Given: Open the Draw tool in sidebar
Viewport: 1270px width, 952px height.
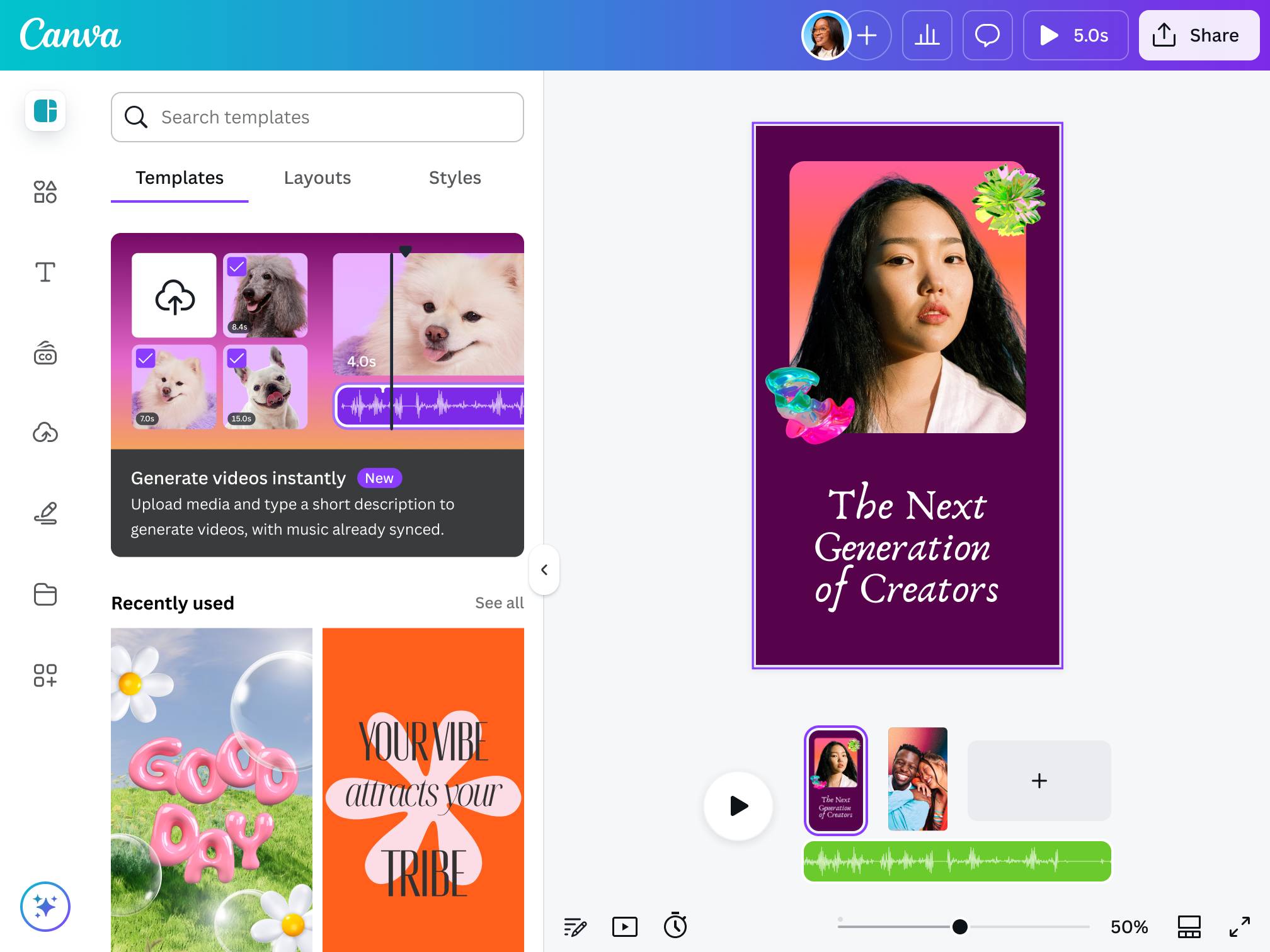Looking at the screenshot, I should click(x=45, y=513).
